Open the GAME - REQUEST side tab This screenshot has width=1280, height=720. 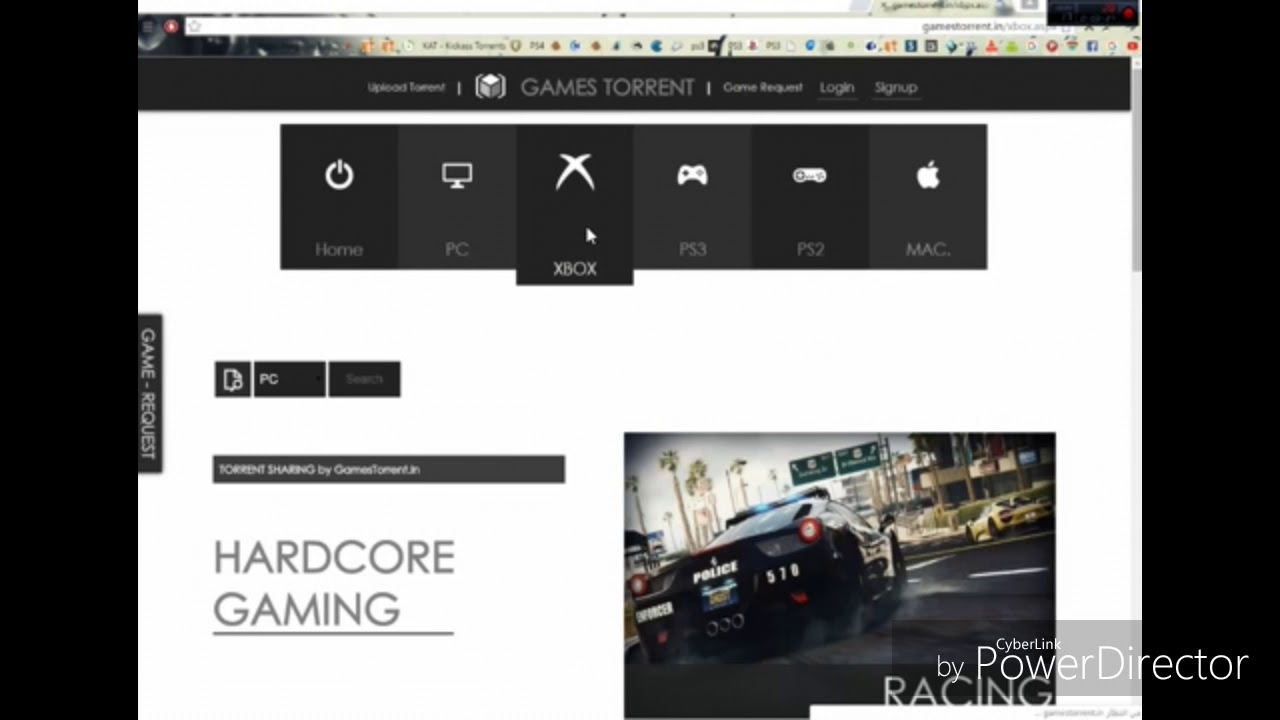coord(149,393)
